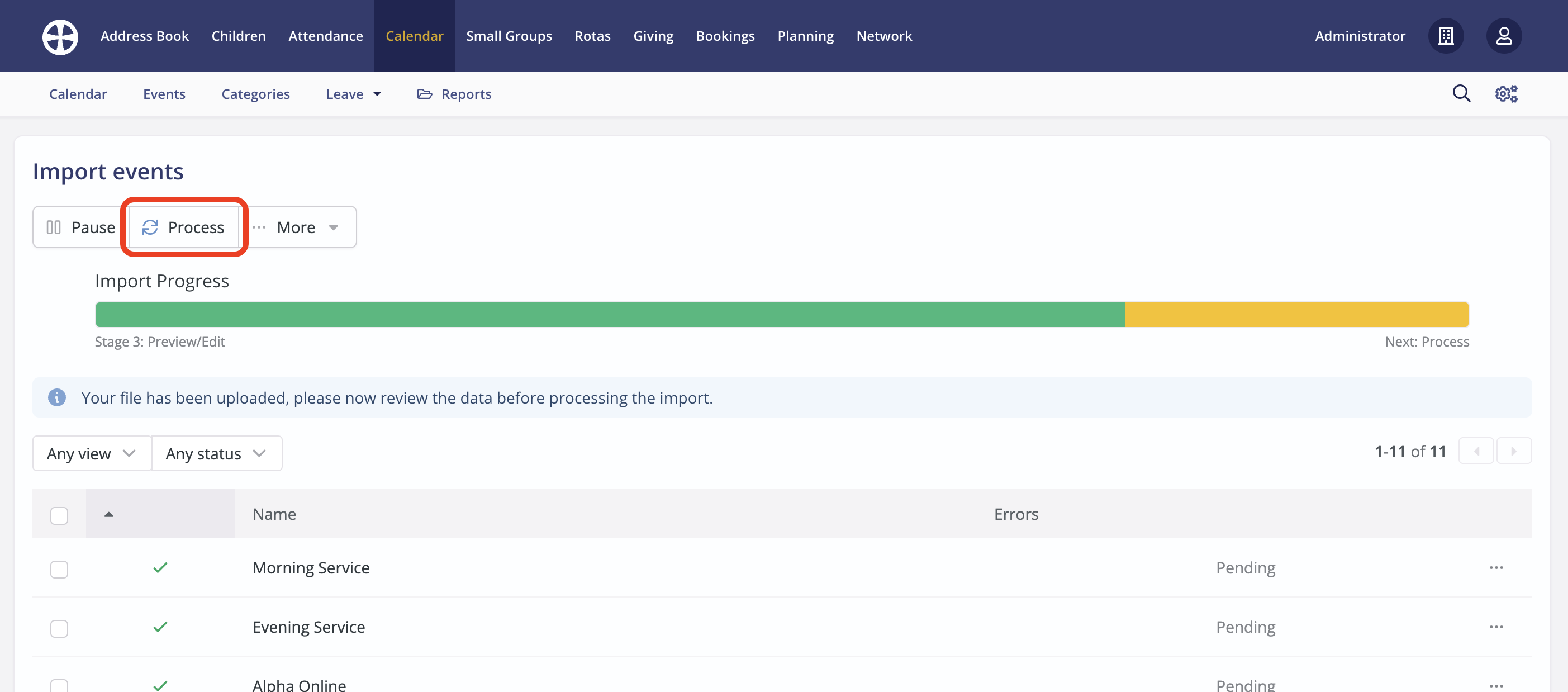
Task: Click the ChurchSuite globe logo
Action: click(60, 36)
